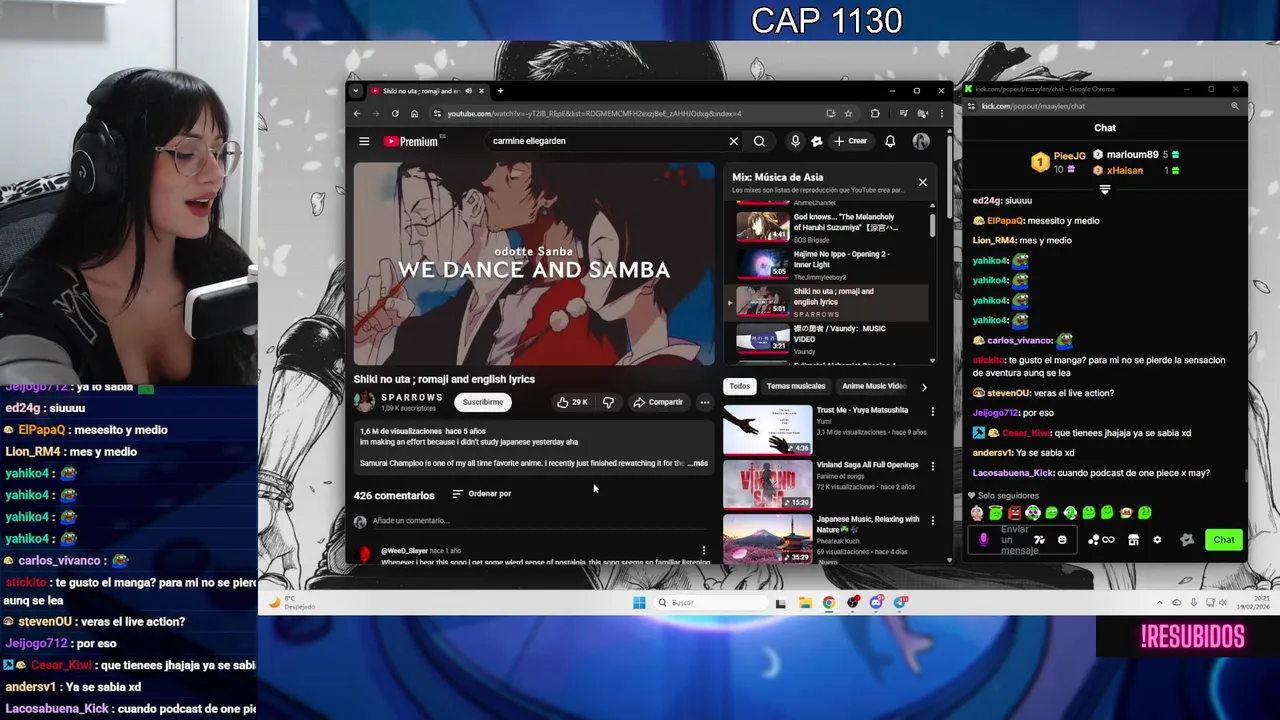The image size is (1280, 720).
Task: Clear the 'carmine ellegarden' search text
Action: point(733,141)
